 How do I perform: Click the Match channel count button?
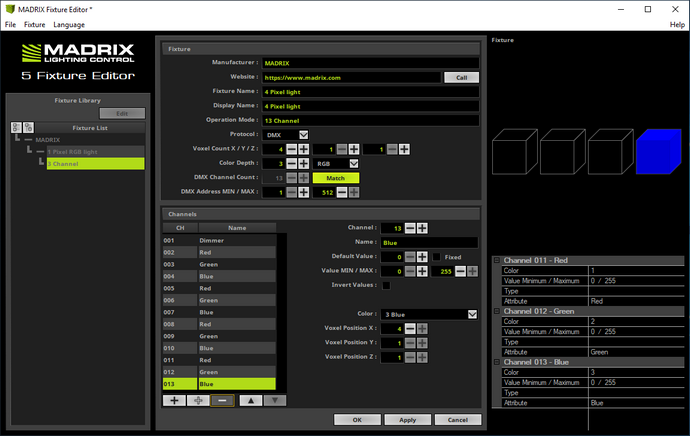pos(336,178)
